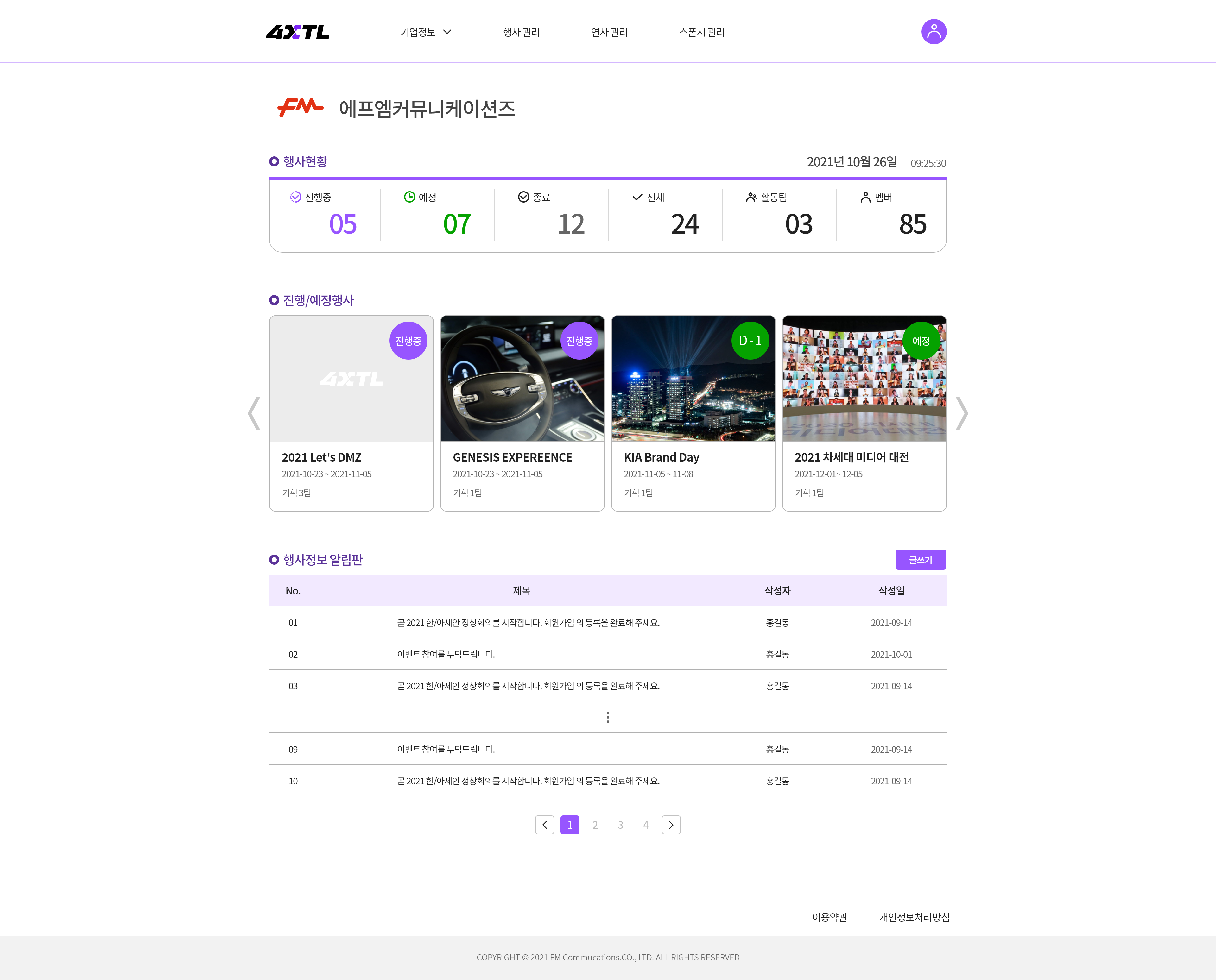Click the 예정 clock icon
The width and height of the screenshot is (1216, 980).
click(x=409, y=197)
